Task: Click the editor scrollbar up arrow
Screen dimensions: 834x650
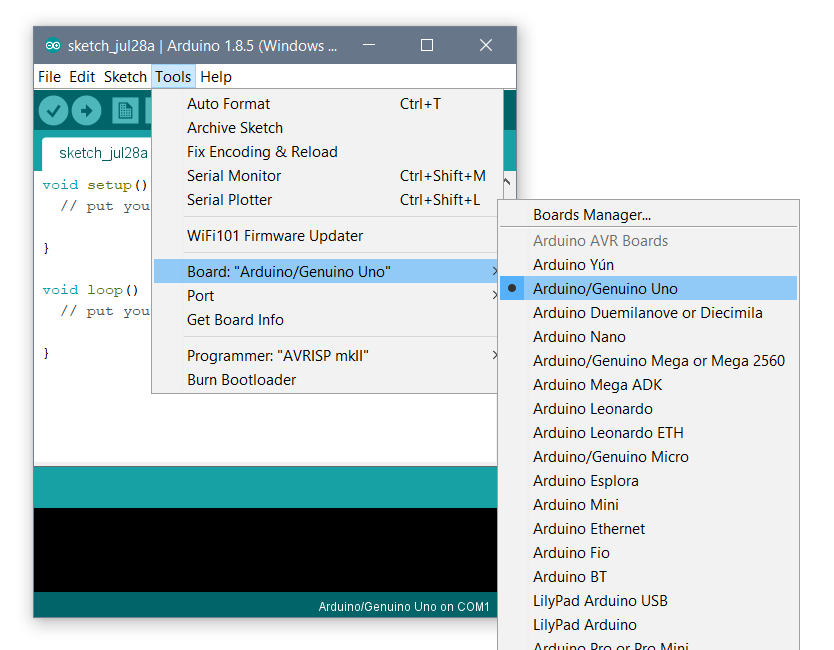Action: click(507, 182)
